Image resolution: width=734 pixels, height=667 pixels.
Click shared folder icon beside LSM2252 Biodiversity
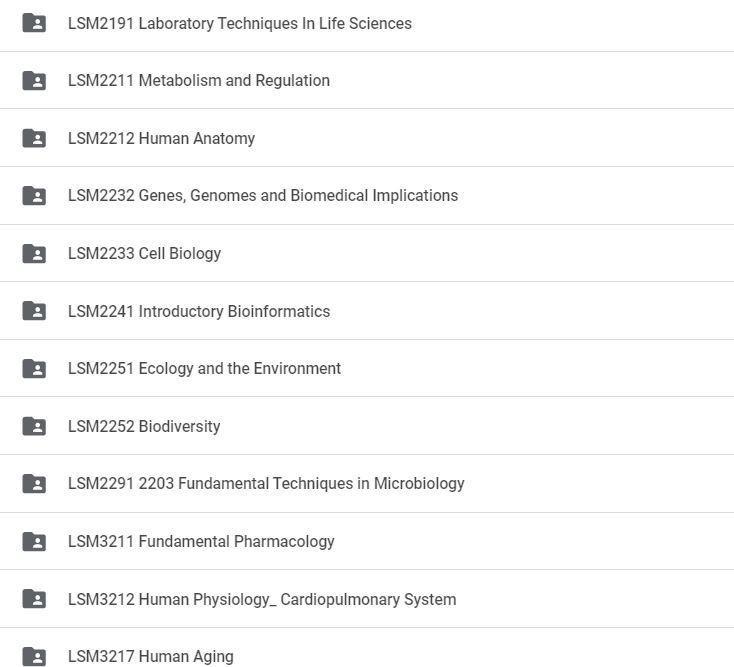coord(34,426)
